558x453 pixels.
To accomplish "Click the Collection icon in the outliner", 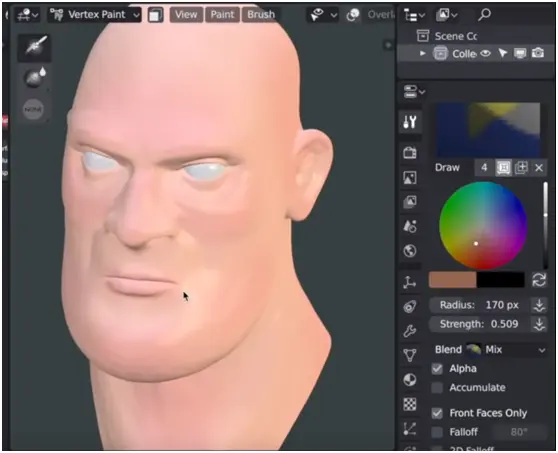I will 440,54.
